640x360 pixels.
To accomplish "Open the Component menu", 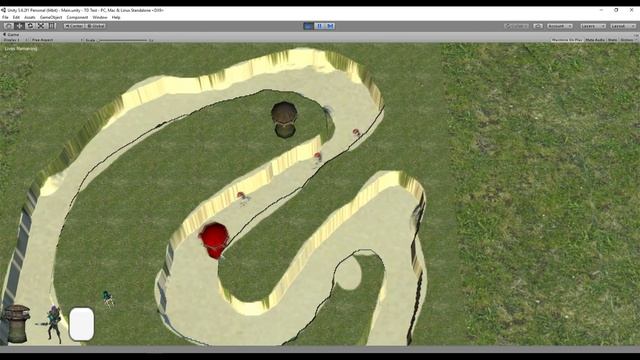I will click(x=77, y=17).
